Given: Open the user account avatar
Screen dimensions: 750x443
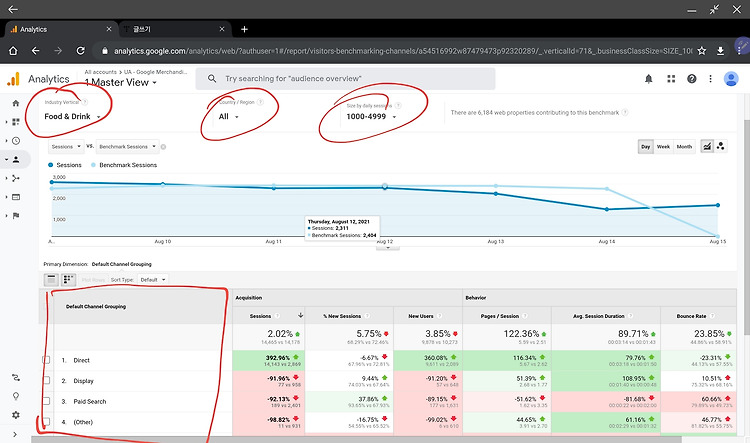Looking at the screenshot, I should (731, 79).
